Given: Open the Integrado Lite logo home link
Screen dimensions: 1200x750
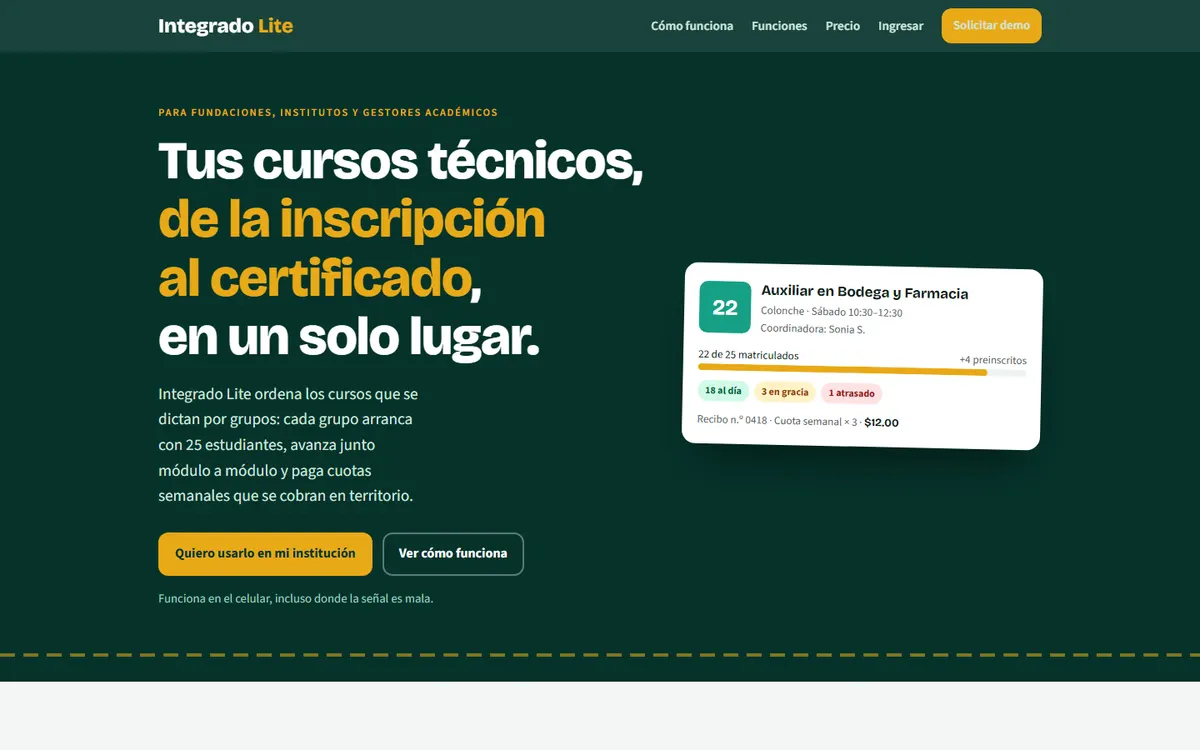Looking at the screenshot, I should tap(226, 26).
